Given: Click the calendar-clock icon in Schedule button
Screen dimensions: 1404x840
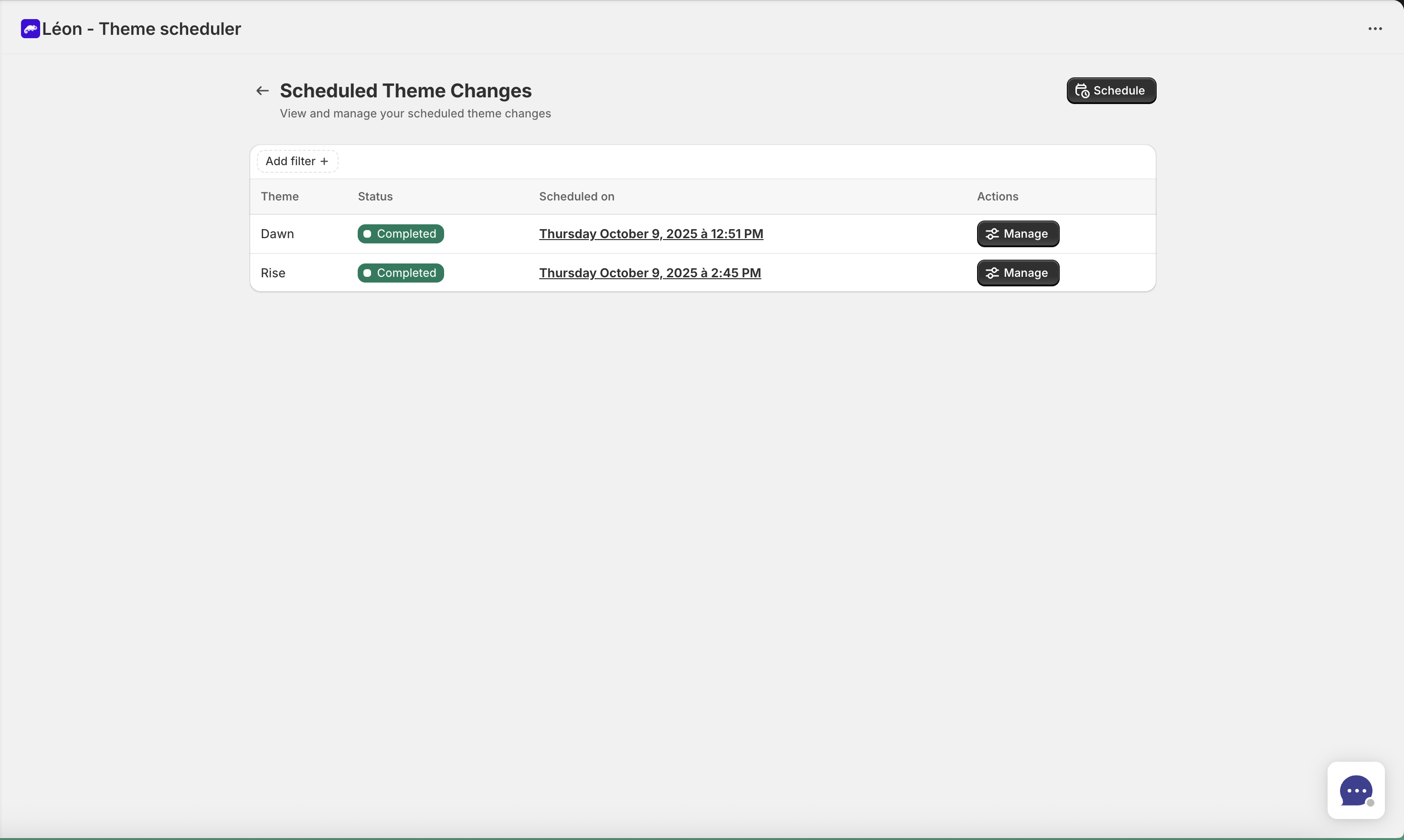Looking at the screenshot, I should [1082, 91].
